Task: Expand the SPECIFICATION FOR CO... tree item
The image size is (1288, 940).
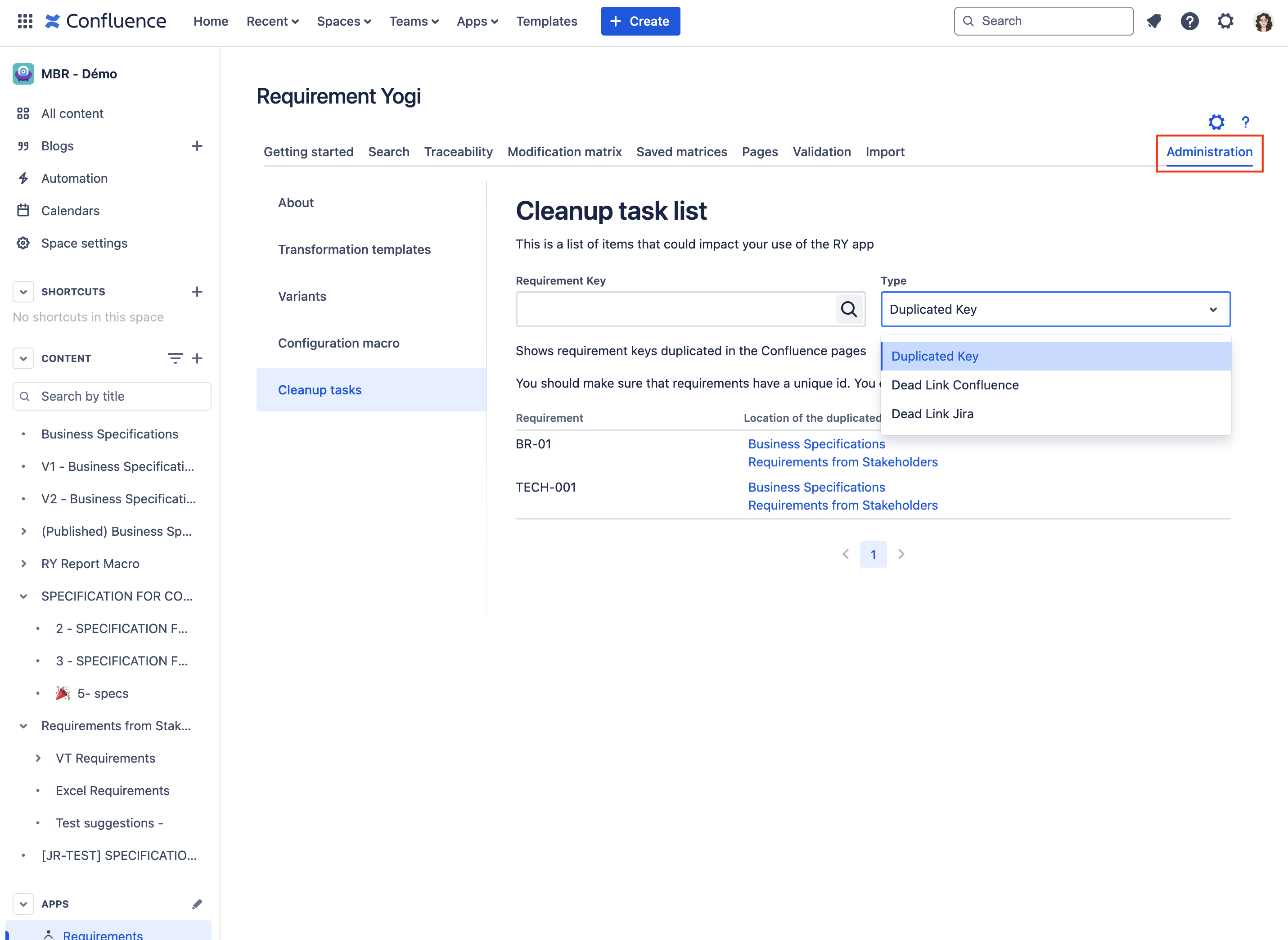Action: (x=22, y=596)
